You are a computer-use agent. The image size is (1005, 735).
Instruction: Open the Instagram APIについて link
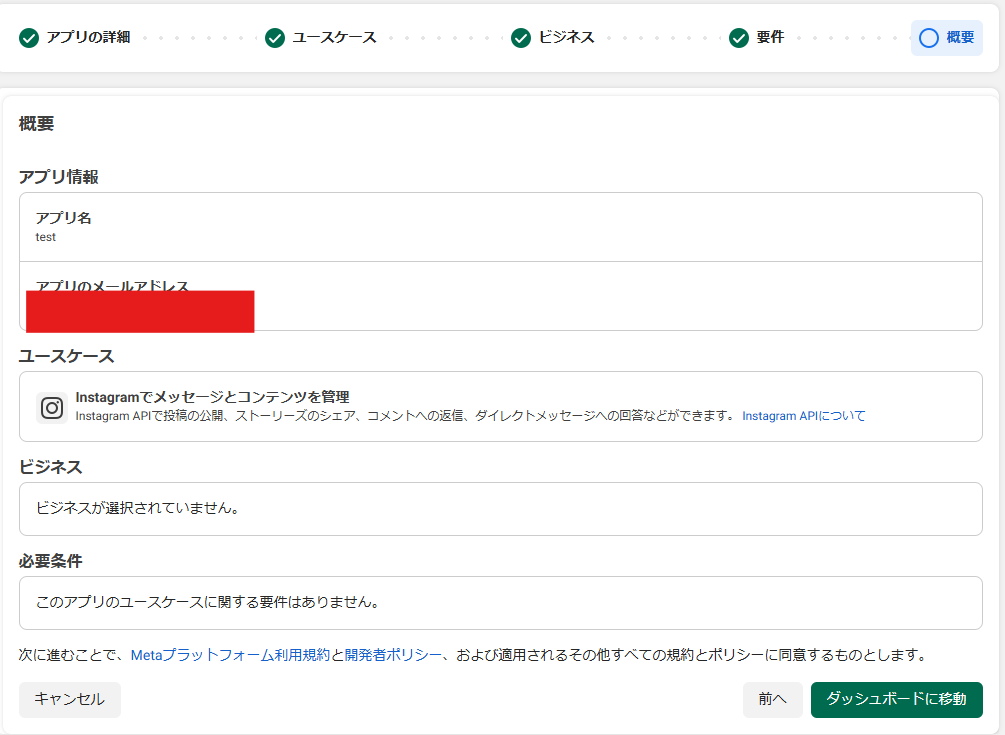coord(804,416)
